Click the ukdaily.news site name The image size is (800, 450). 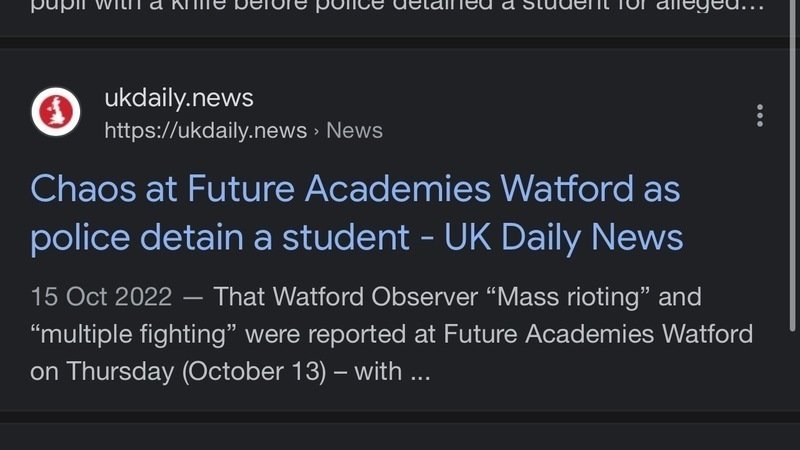179,98
